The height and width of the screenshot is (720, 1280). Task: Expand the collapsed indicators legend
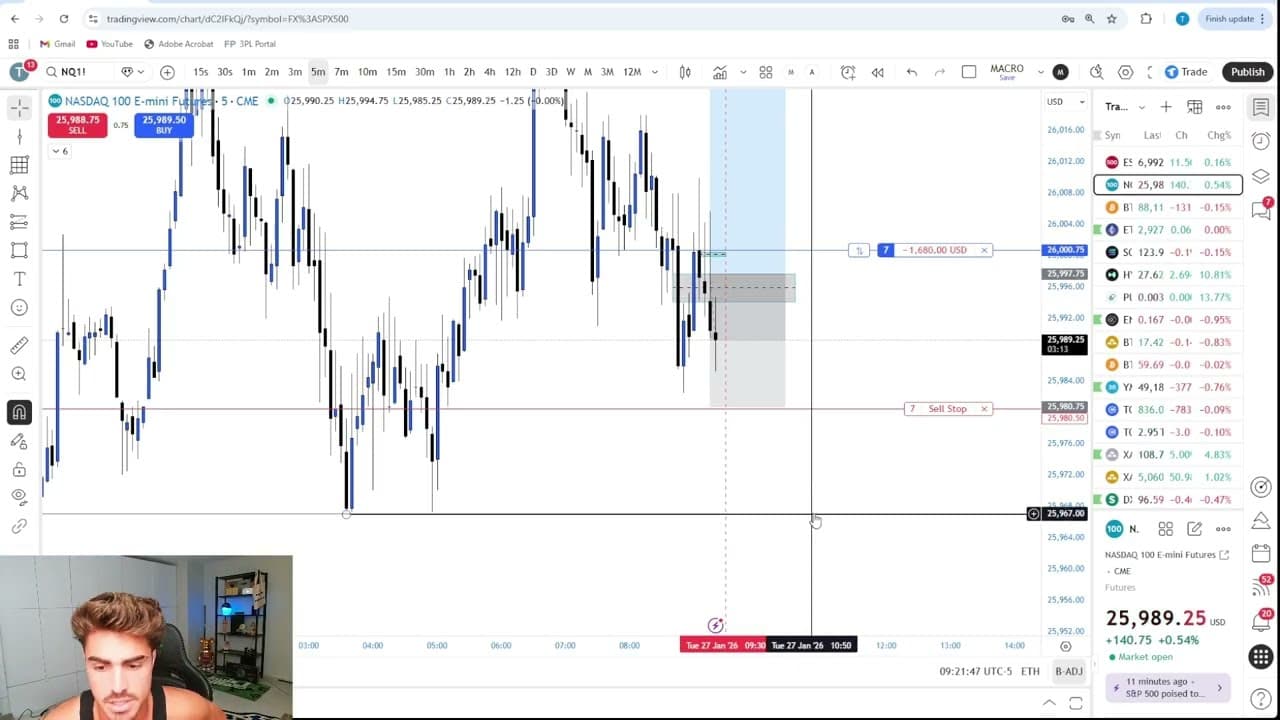click(x=59, y=151)
